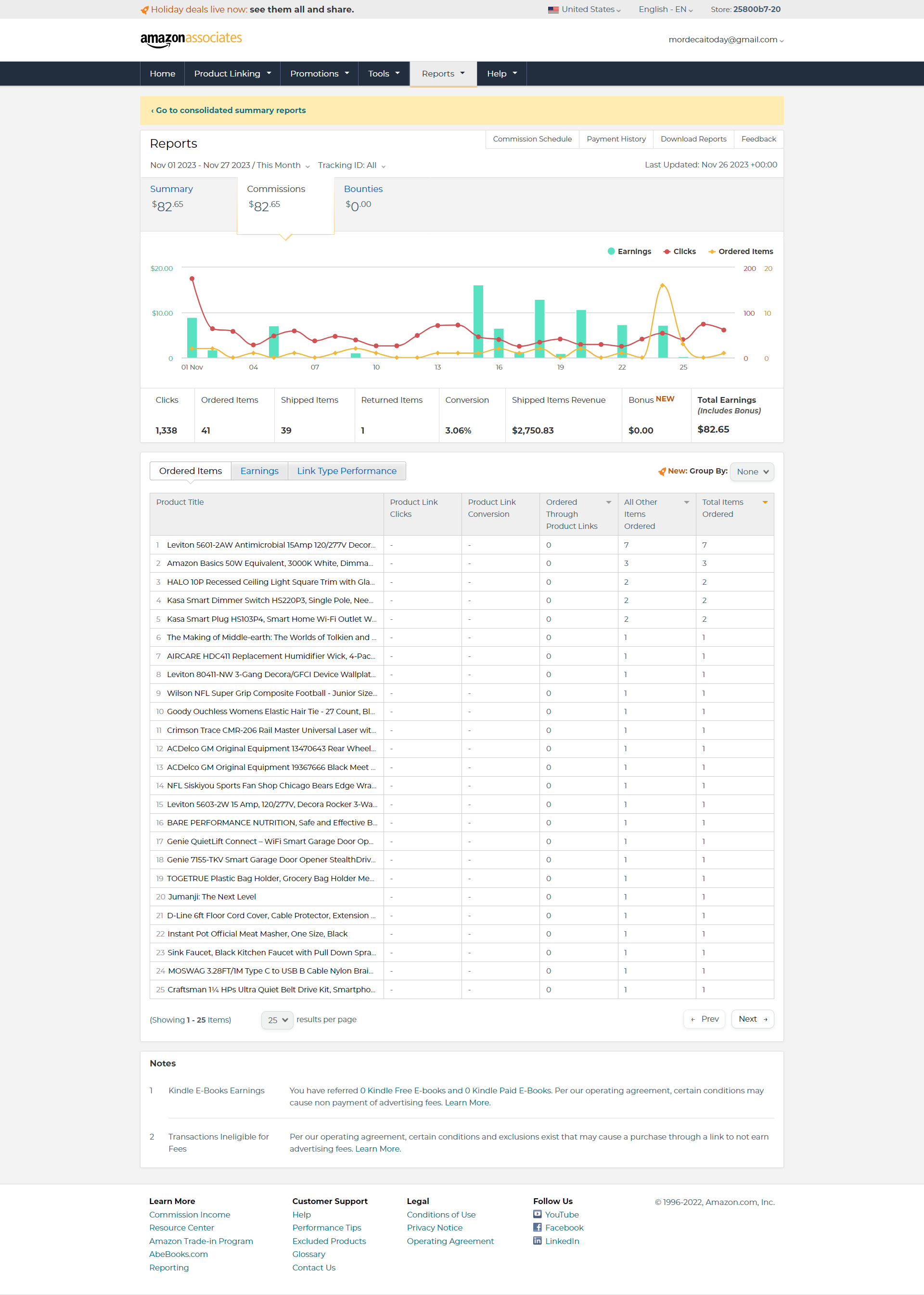
Task: Click the United States flag icon
Action: (553, 10)
